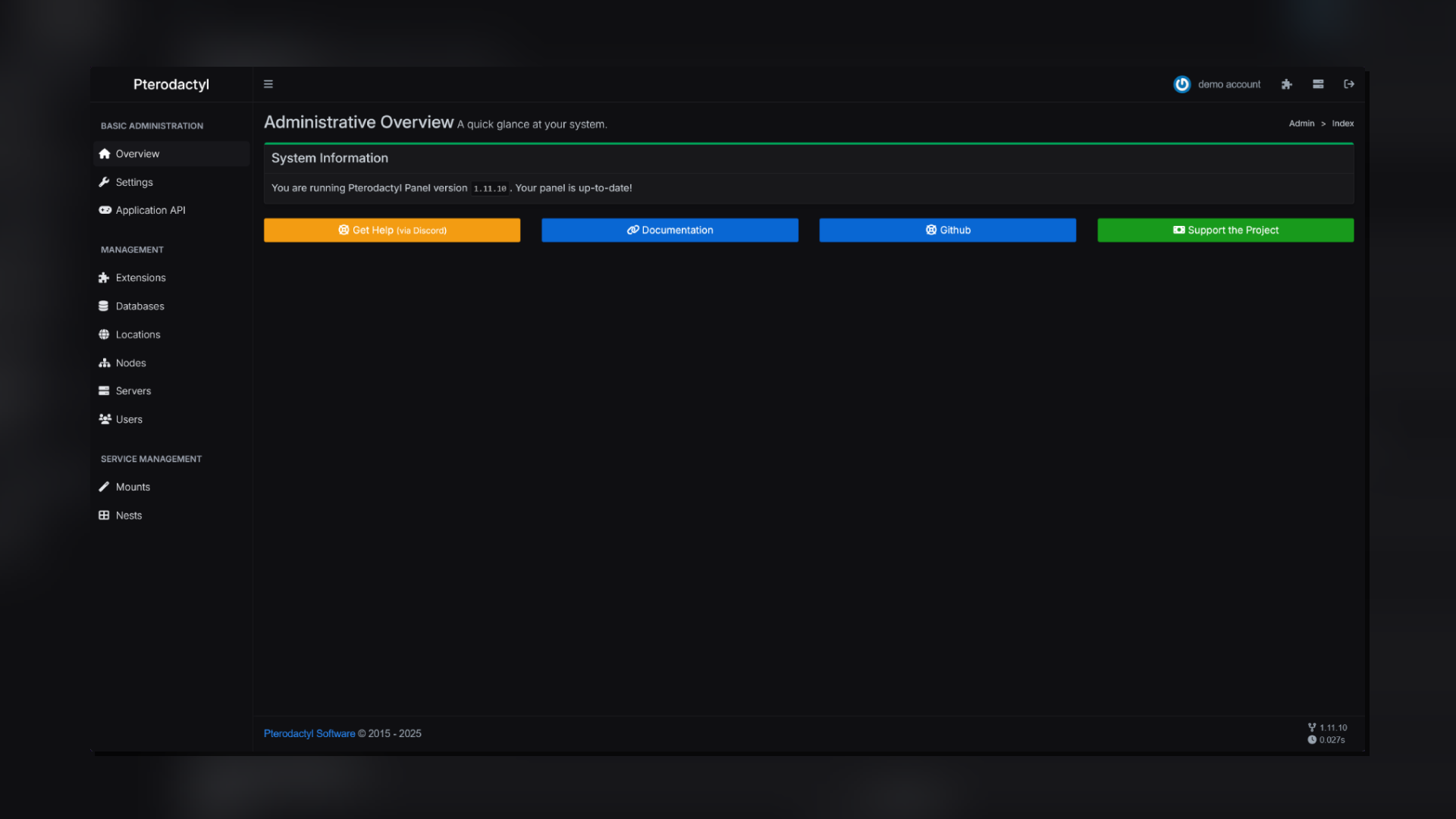Screen dimensions: 1456x819
Task: Go to Nodes management page
Action: [130, 363]
